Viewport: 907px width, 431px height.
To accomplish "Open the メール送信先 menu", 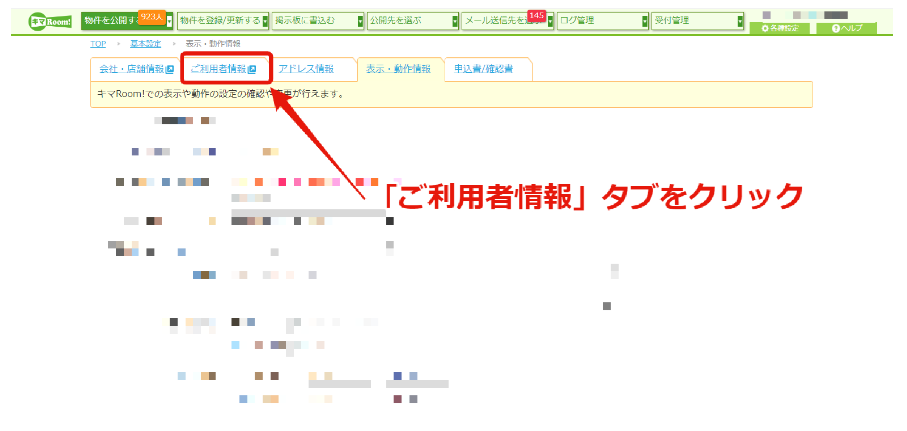I will point(508,21).
